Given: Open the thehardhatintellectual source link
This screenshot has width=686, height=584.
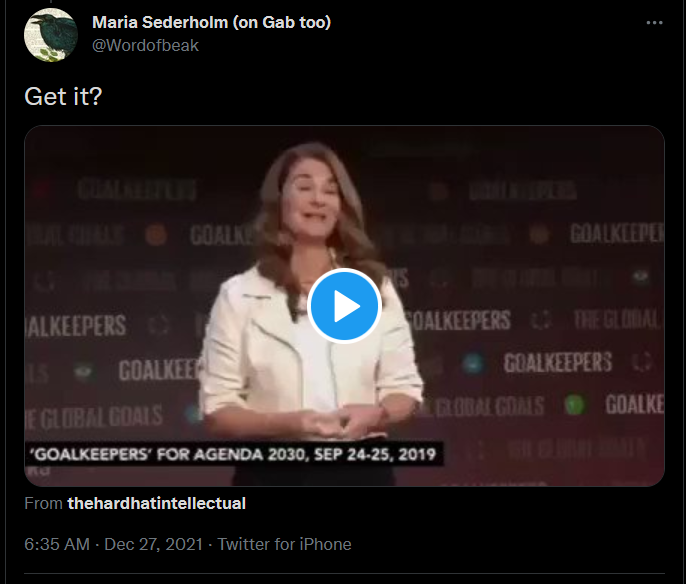Looking at the screenshot, I should click(x=156, y=503).
